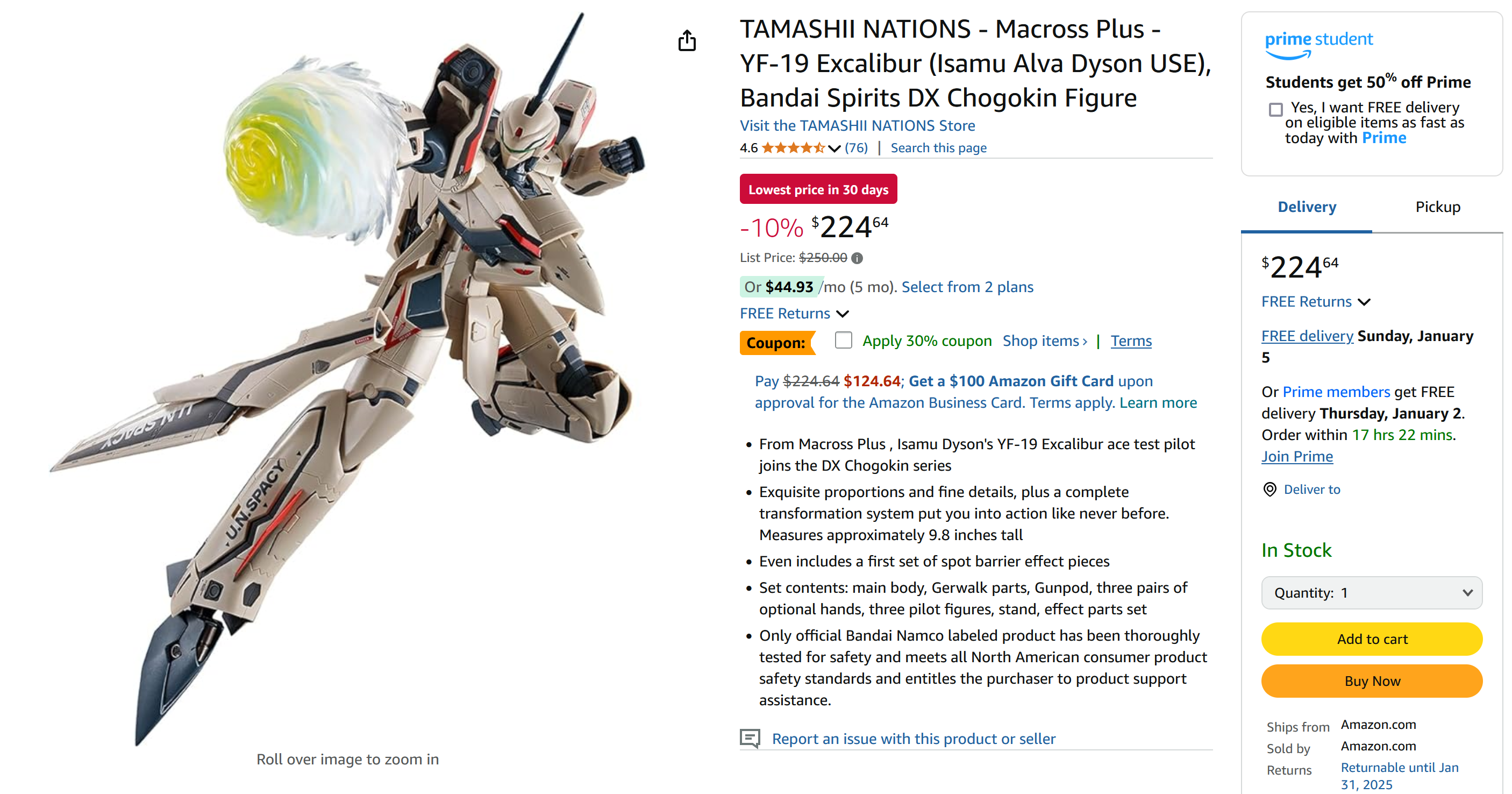Click the report issue speech bubble icon
This screenshot has height=794, width=1512.
tap(750, 738)
